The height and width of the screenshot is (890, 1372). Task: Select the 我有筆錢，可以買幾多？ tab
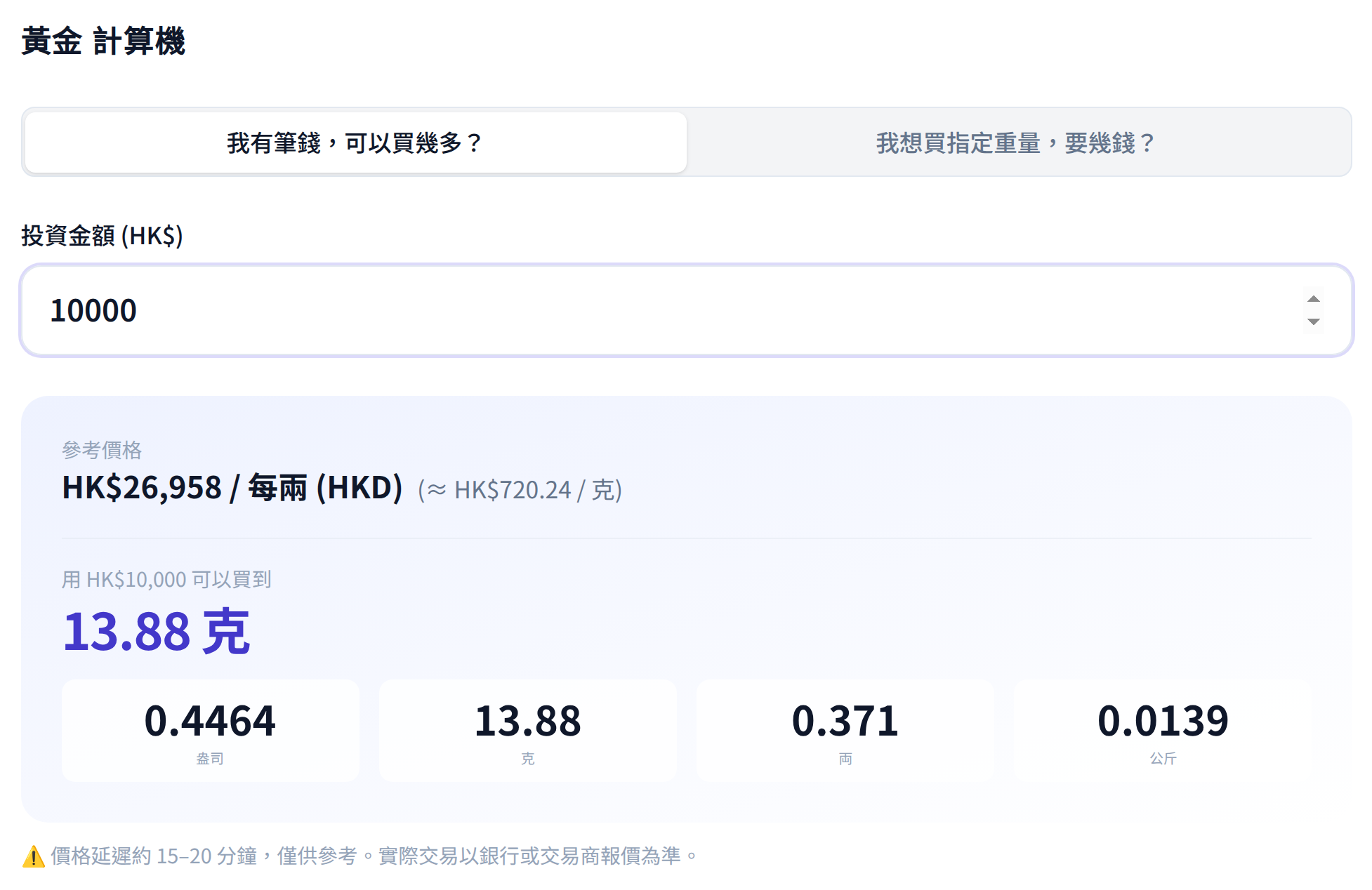click(355, 142)
